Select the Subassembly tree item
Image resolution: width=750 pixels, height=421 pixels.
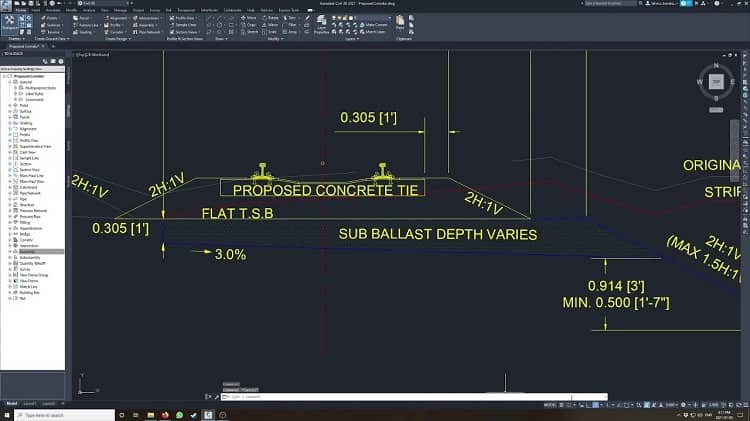(x=30, y=257)
